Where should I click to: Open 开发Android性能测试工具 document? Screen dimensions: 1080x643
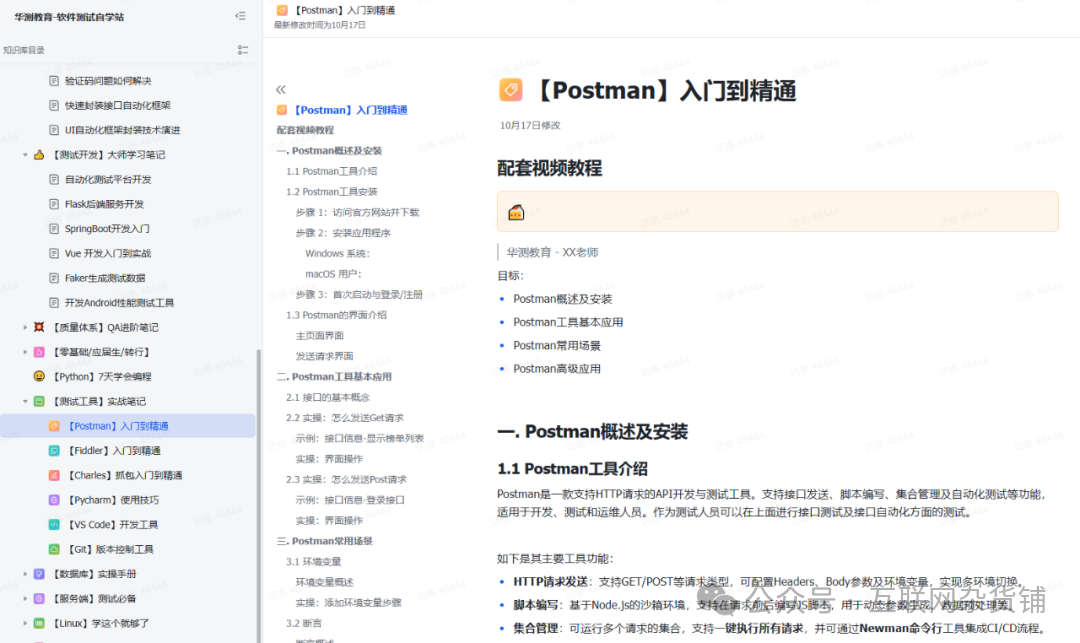(119, 303)
